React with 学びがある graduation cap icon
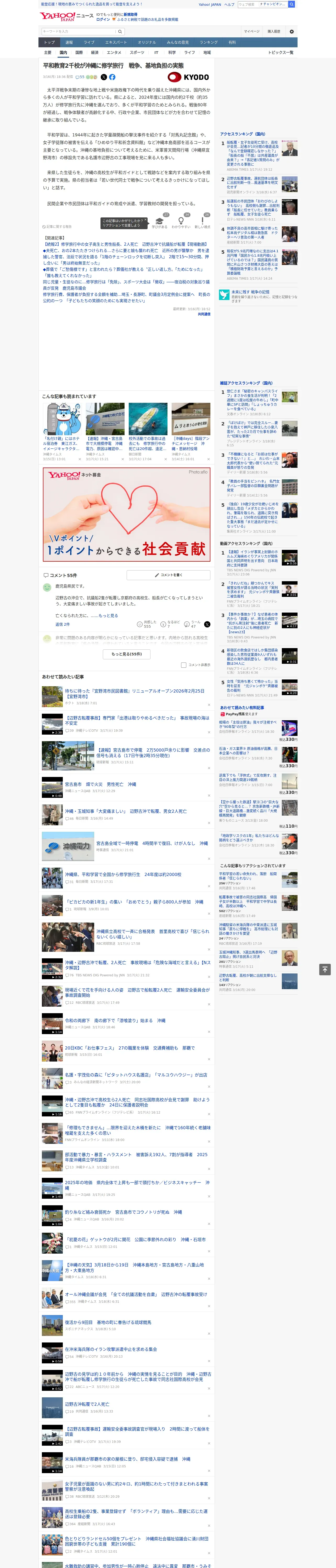Screen dimensions: 336x1568 (160, 221)
